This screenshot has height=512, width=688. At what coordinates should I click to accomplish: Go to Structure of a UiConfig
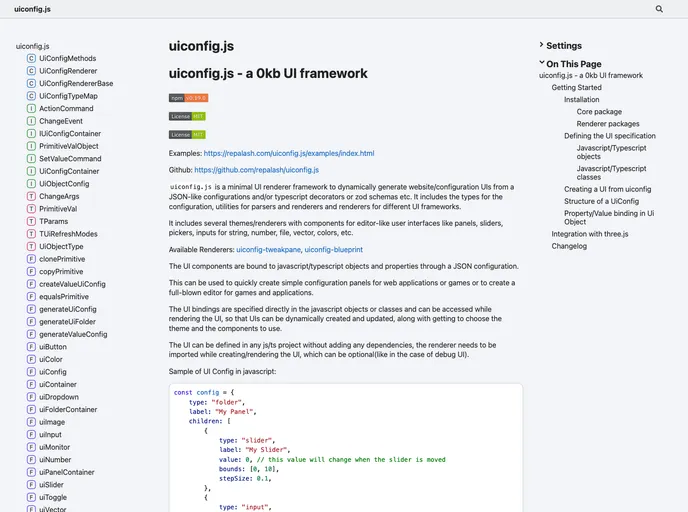(601, 201)
